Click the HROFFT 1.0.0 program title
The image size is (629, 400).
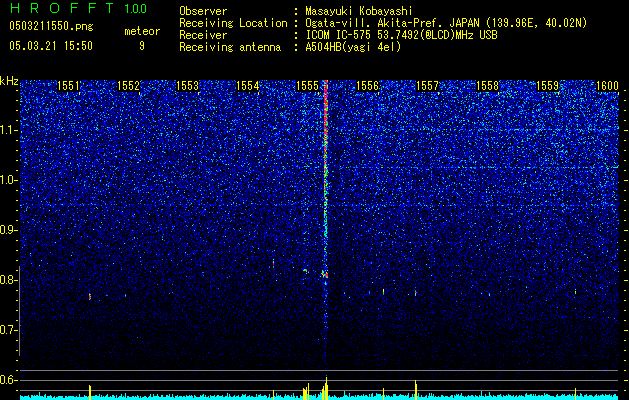[x=78, y=8]
